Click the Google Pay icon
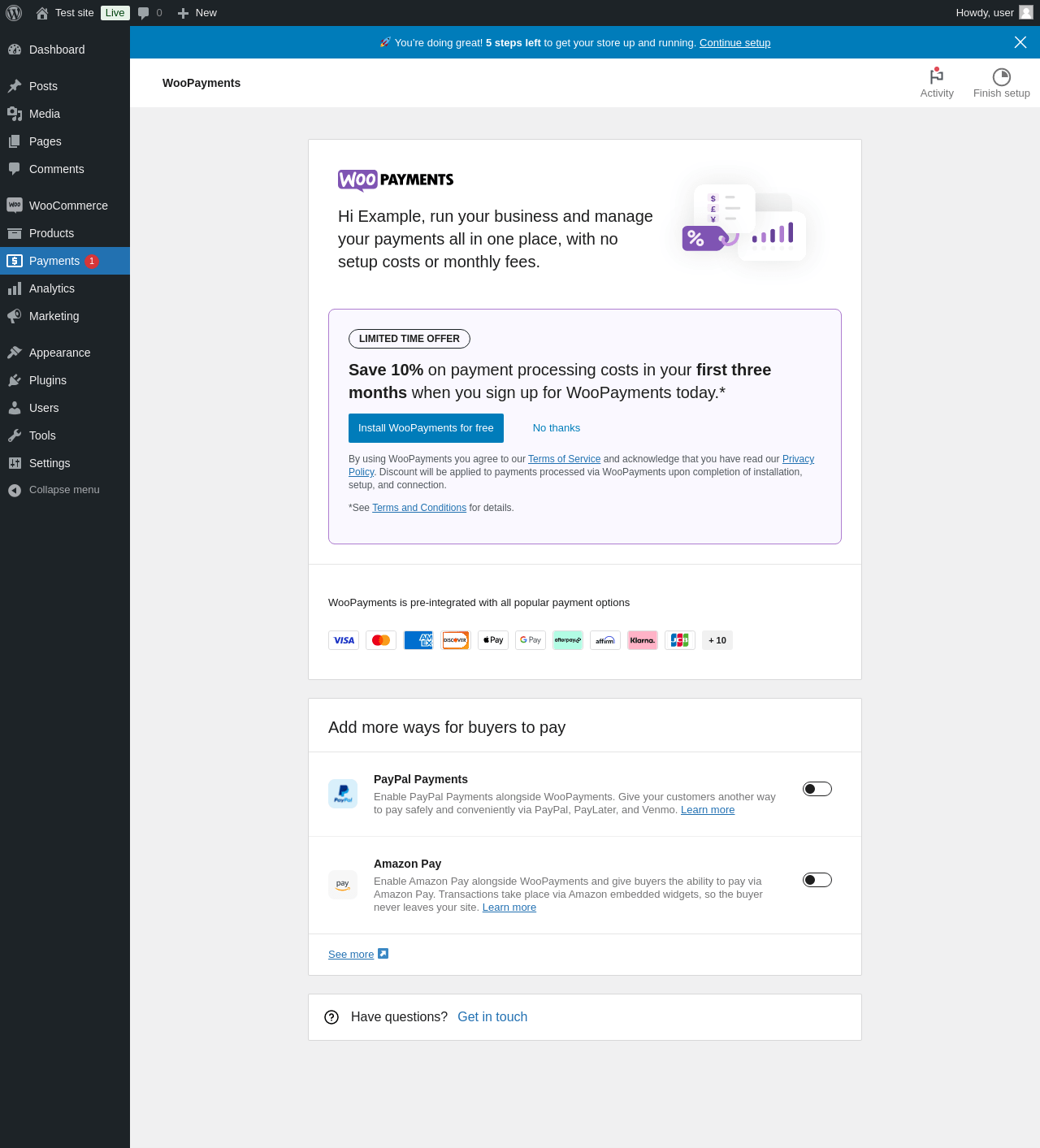The width and height of the screenshot is (1040, 1148). point(531,640)
